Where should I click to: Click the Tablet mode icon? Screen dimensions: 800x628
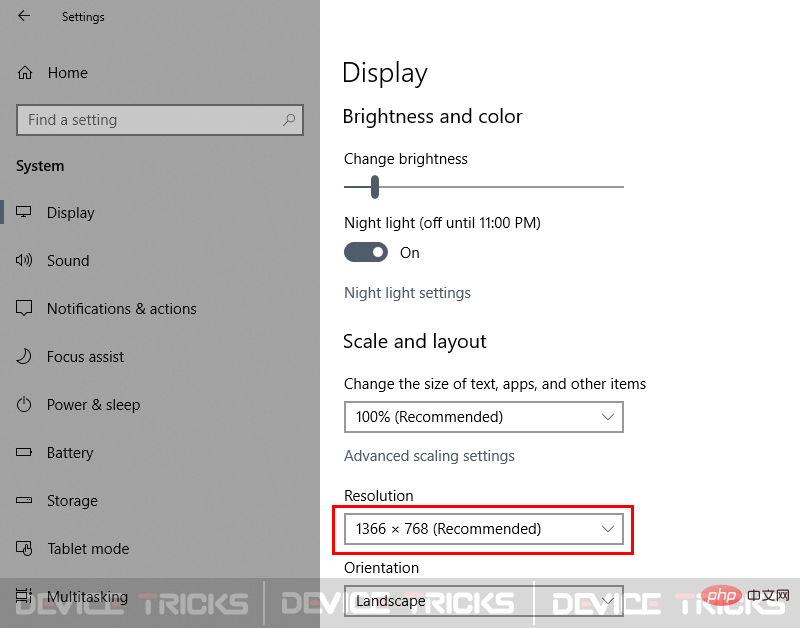pyautogui.click(x=24, y=548)
